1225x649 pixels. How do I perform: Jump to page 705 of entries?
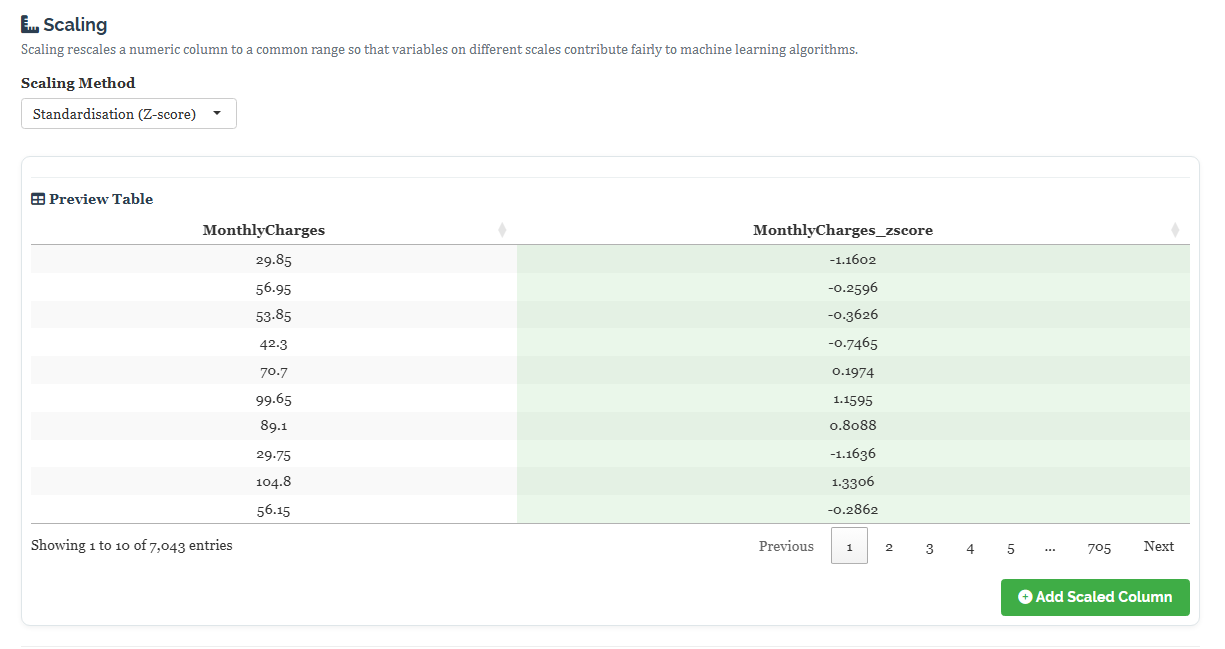click(1099, 546)
